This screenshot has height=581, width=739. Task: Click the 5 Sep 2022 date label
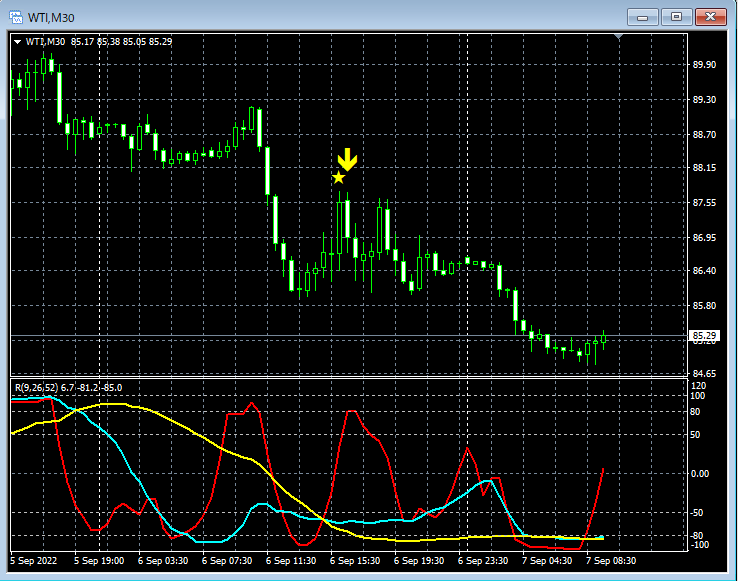pos(33,561)
